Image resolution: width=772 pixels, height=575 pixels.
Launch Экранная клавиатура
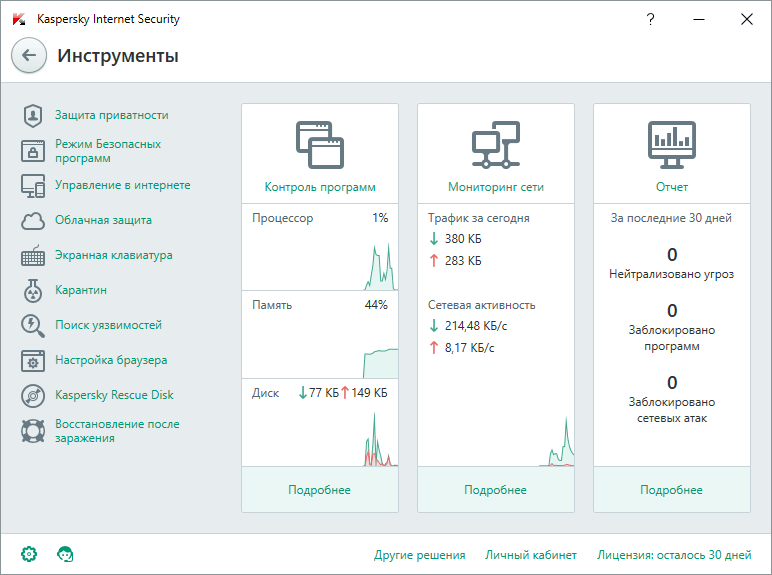[x=114, y=255]
